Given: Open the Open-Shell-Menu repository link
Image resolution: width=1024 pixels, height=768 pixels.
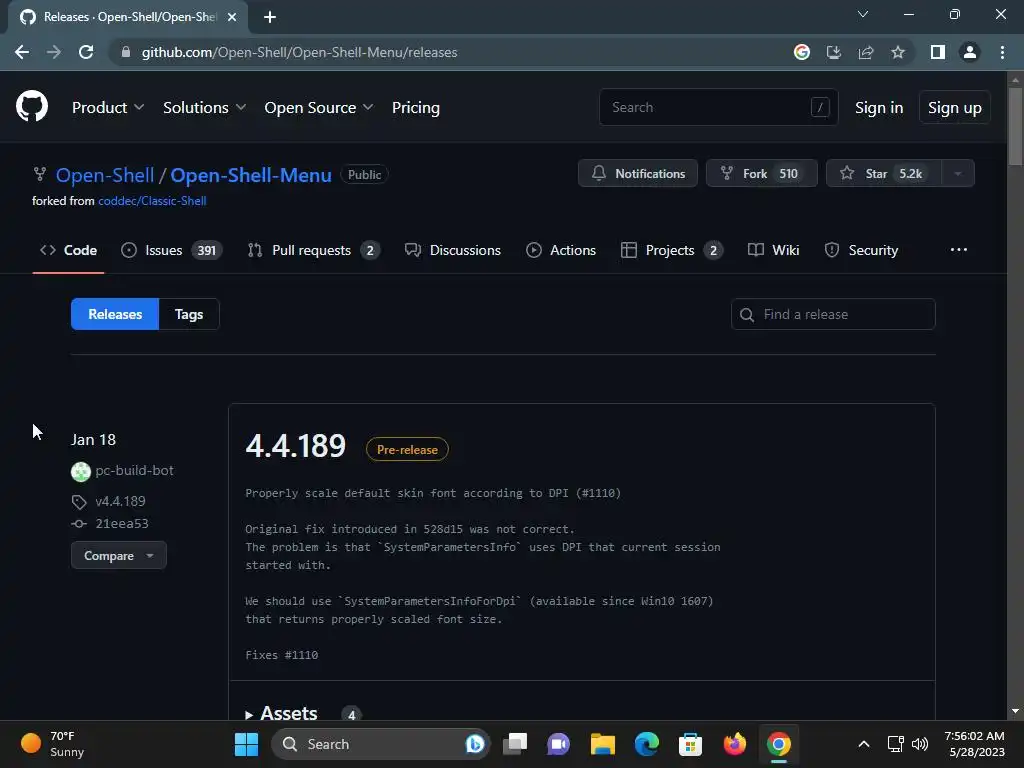Looking at the screenshot, I should tap(251, 175).
